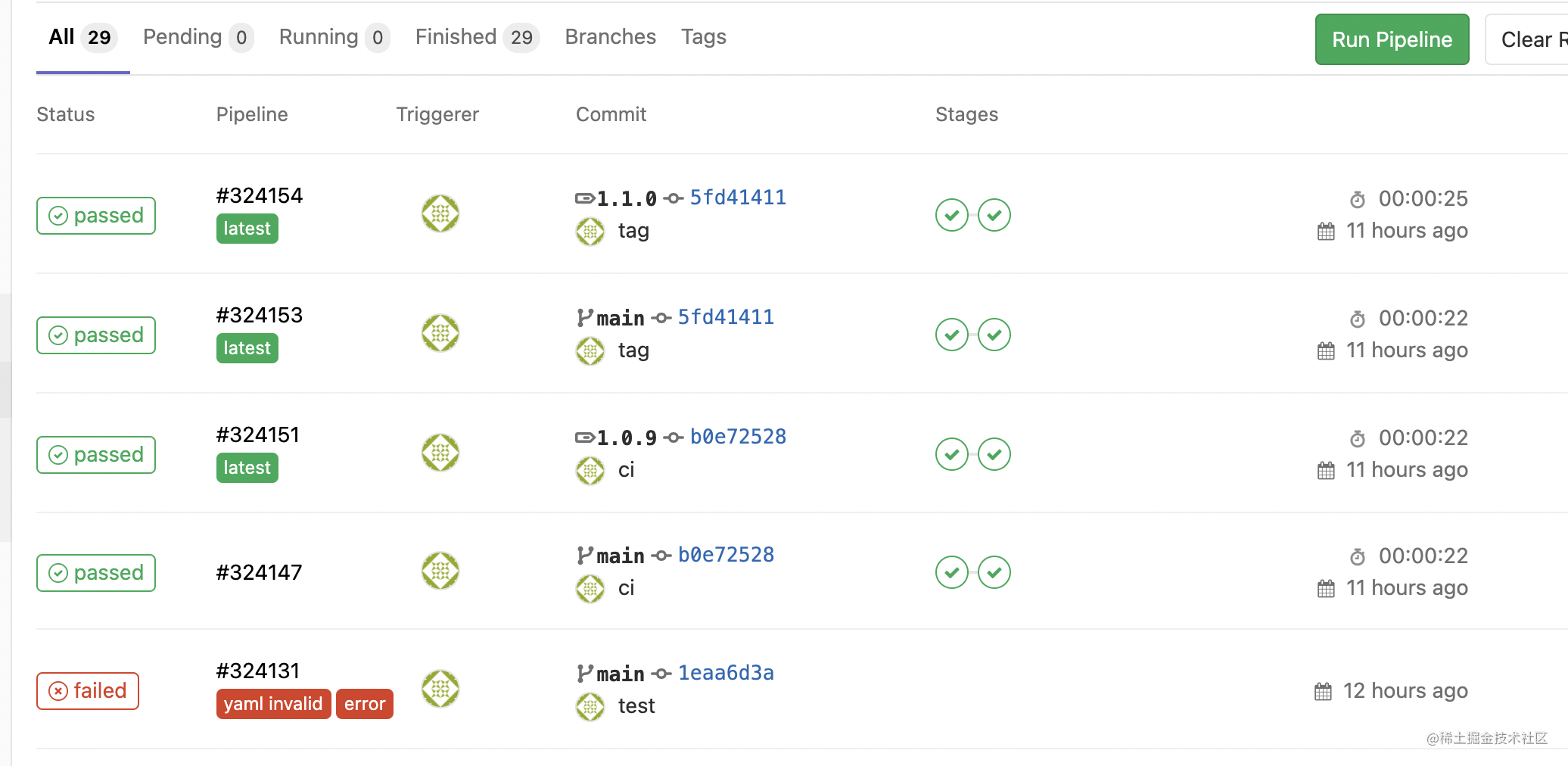
Task: Open pipeline #324147
Action: point(259,572)
